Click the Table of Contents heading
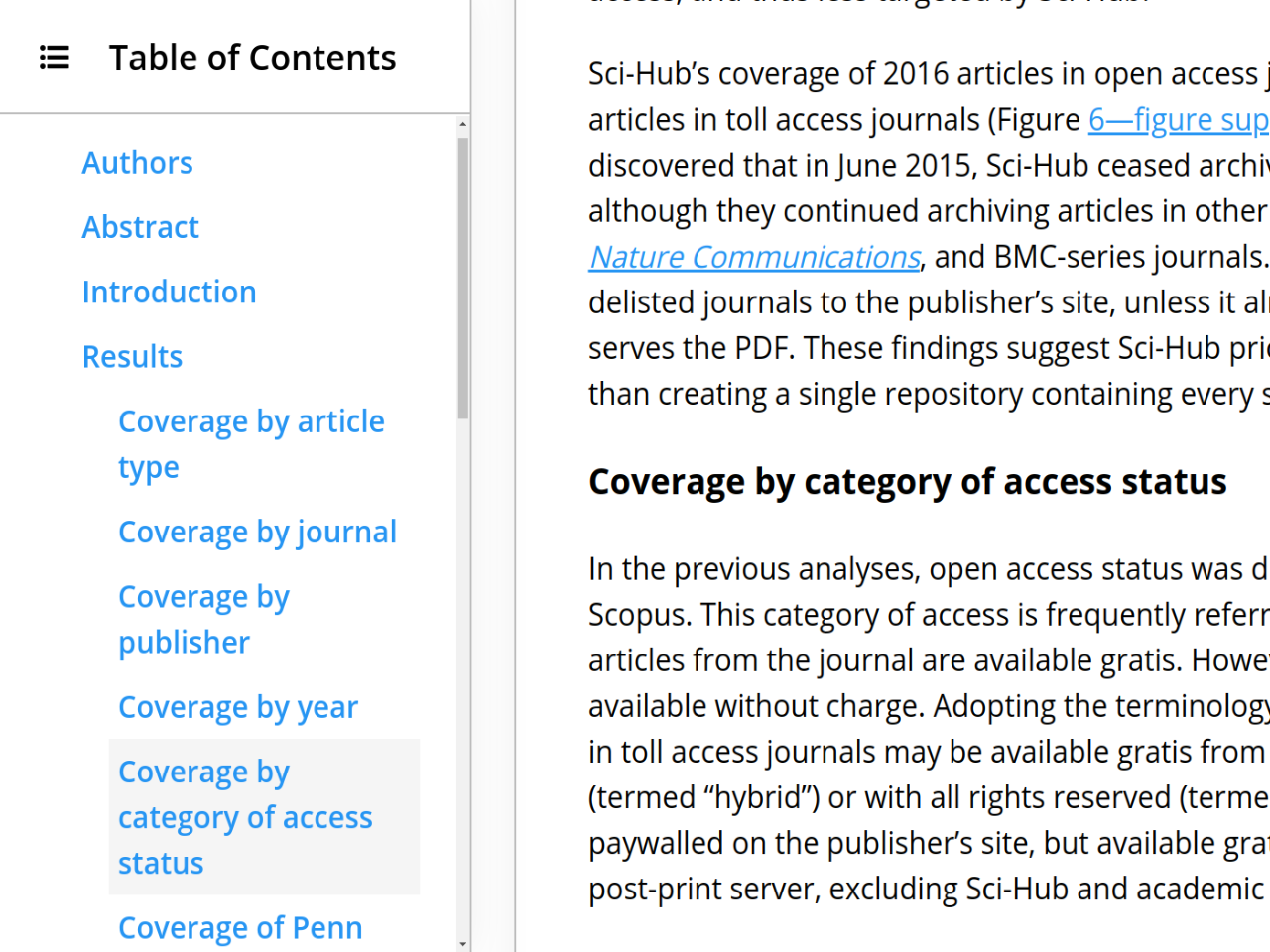This screenshot has width=1270, height=952. click(252, 58)
